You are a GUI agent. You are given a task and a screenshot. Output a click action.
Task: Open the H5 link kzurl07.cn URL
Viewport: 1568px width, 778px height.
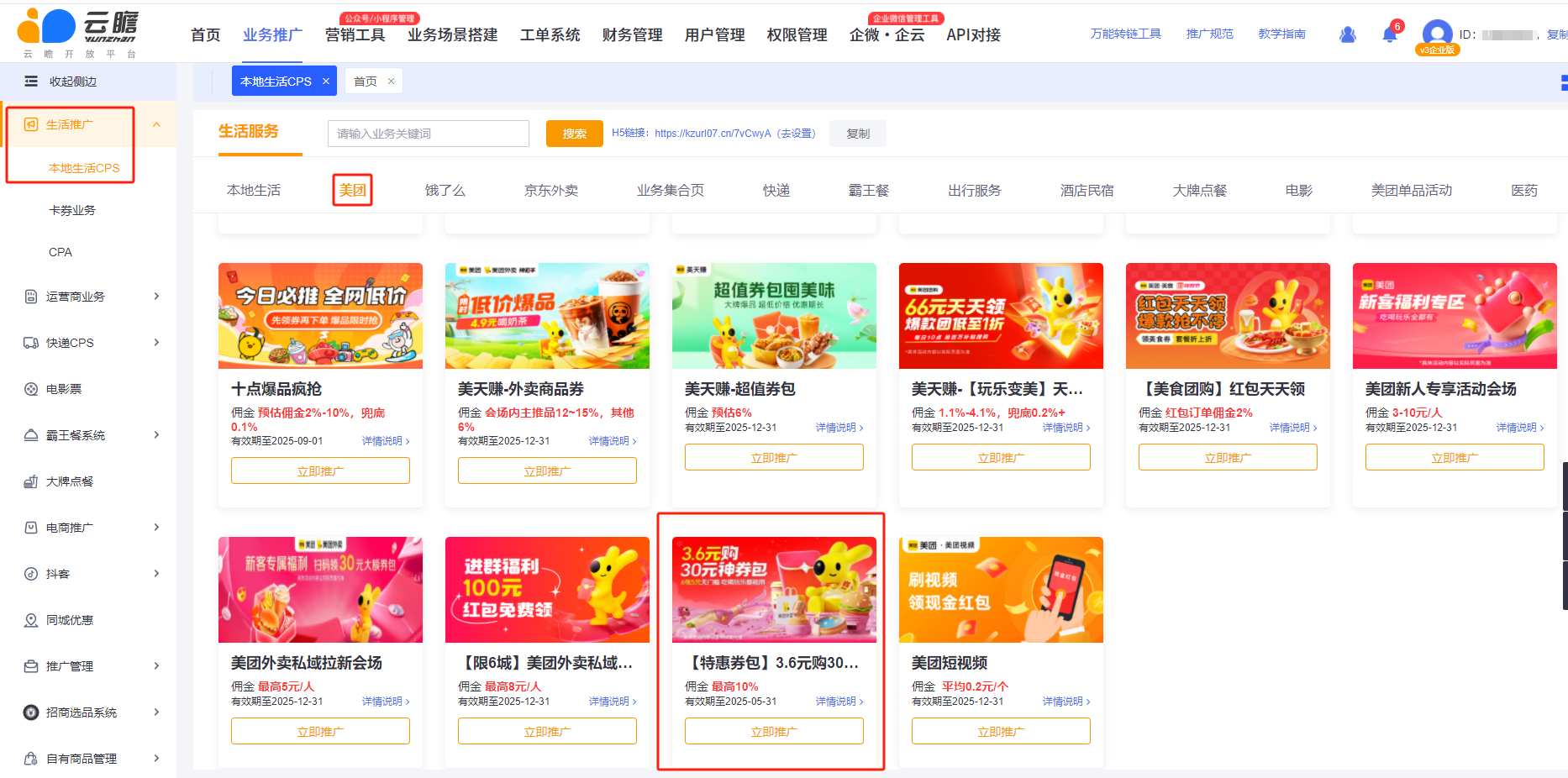[713, 134]
